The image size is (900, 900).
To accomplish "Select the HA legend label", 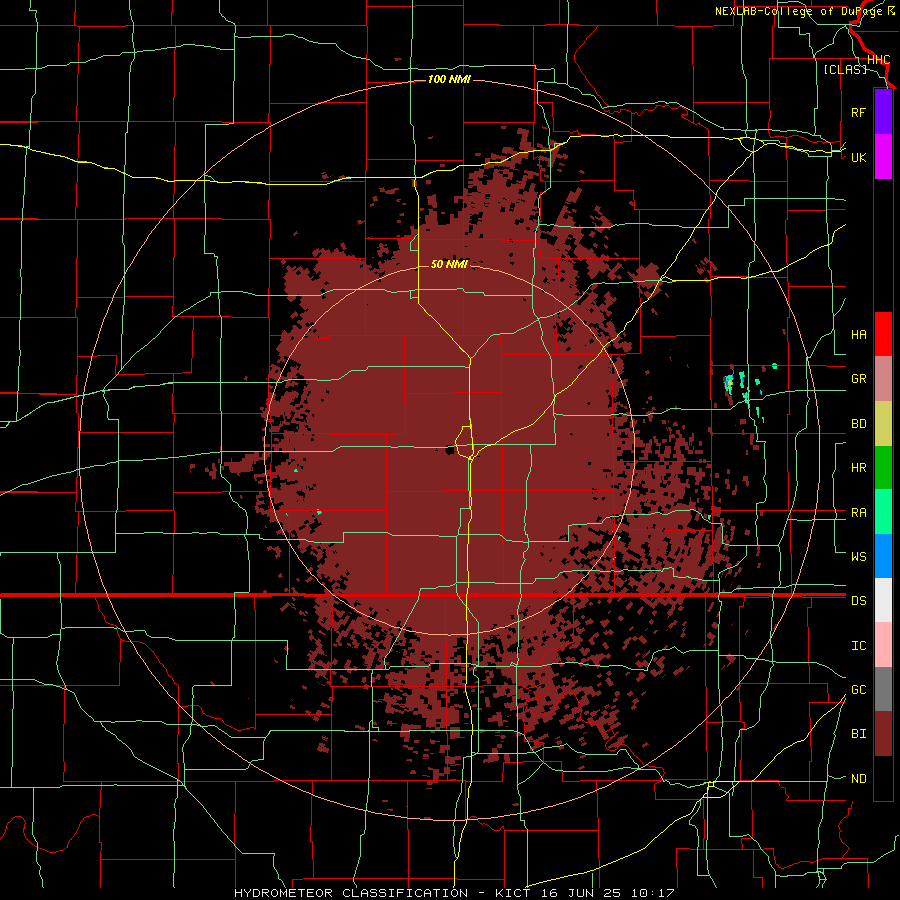I will [858, 335].
